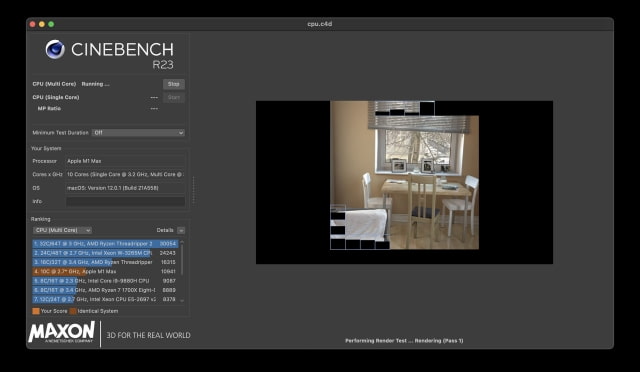Click the rendered room preview image
Image resolution: width=640 pixels, height=372 pixels.
404,175
